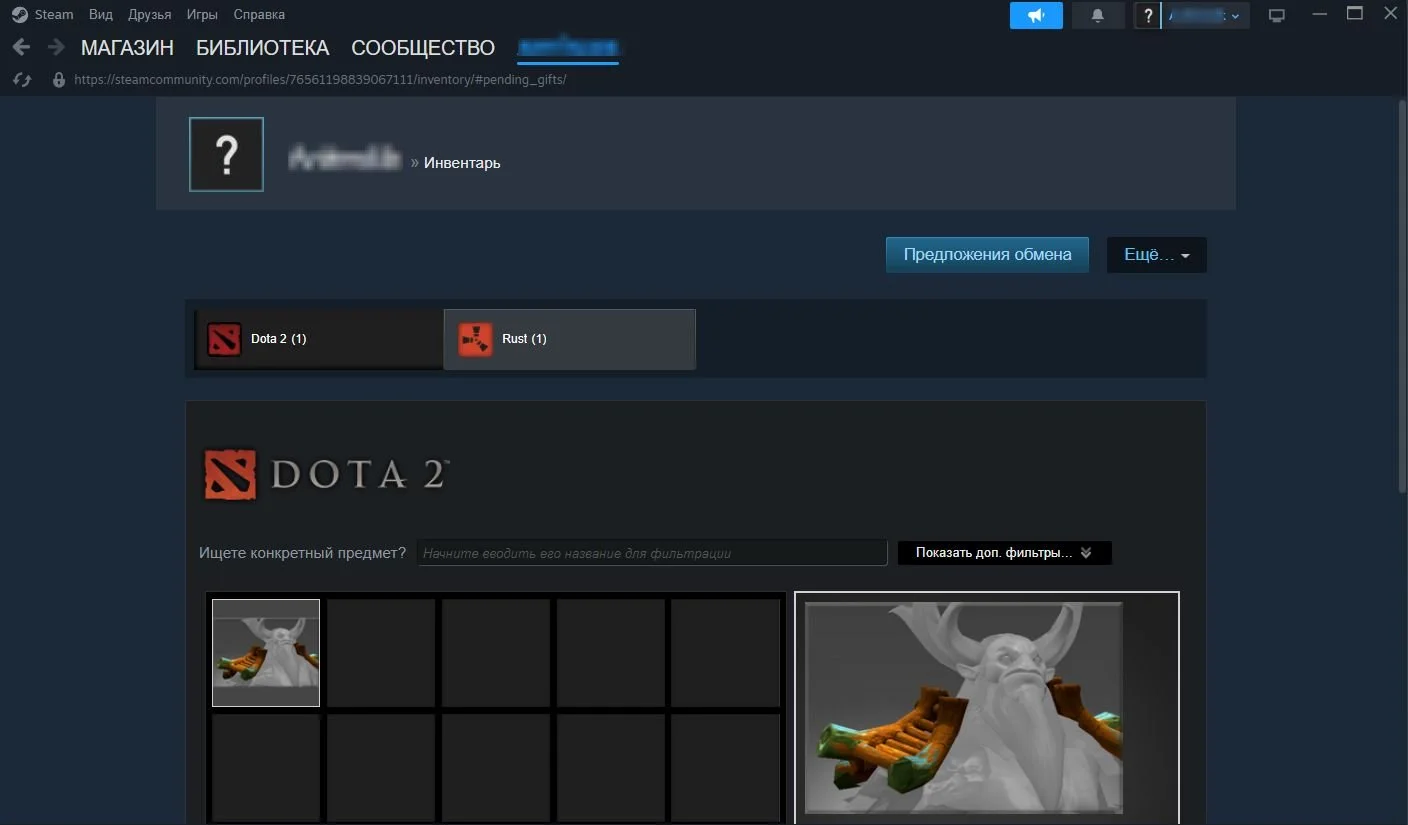Go back with the left arrow

21,47
